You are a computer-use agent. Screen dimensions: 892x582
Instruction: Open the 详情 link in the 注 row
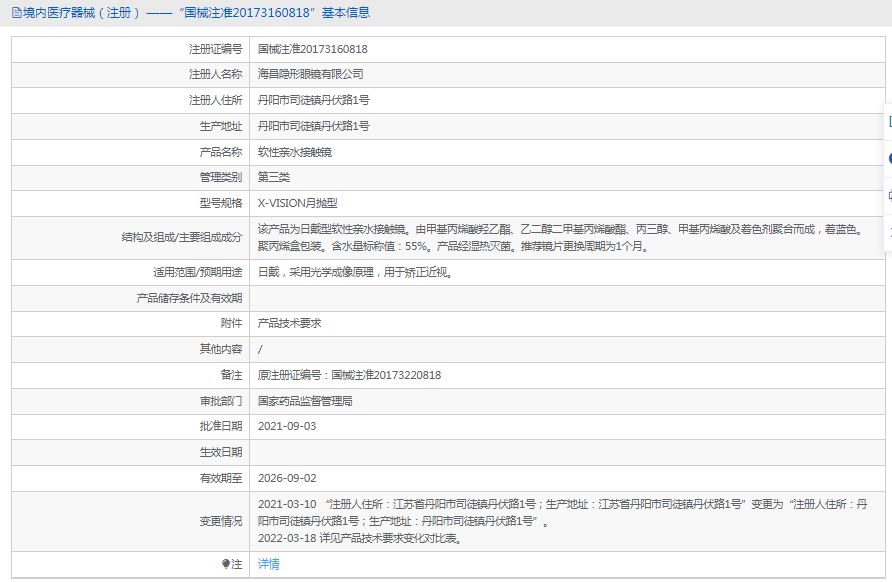[269, 564]
